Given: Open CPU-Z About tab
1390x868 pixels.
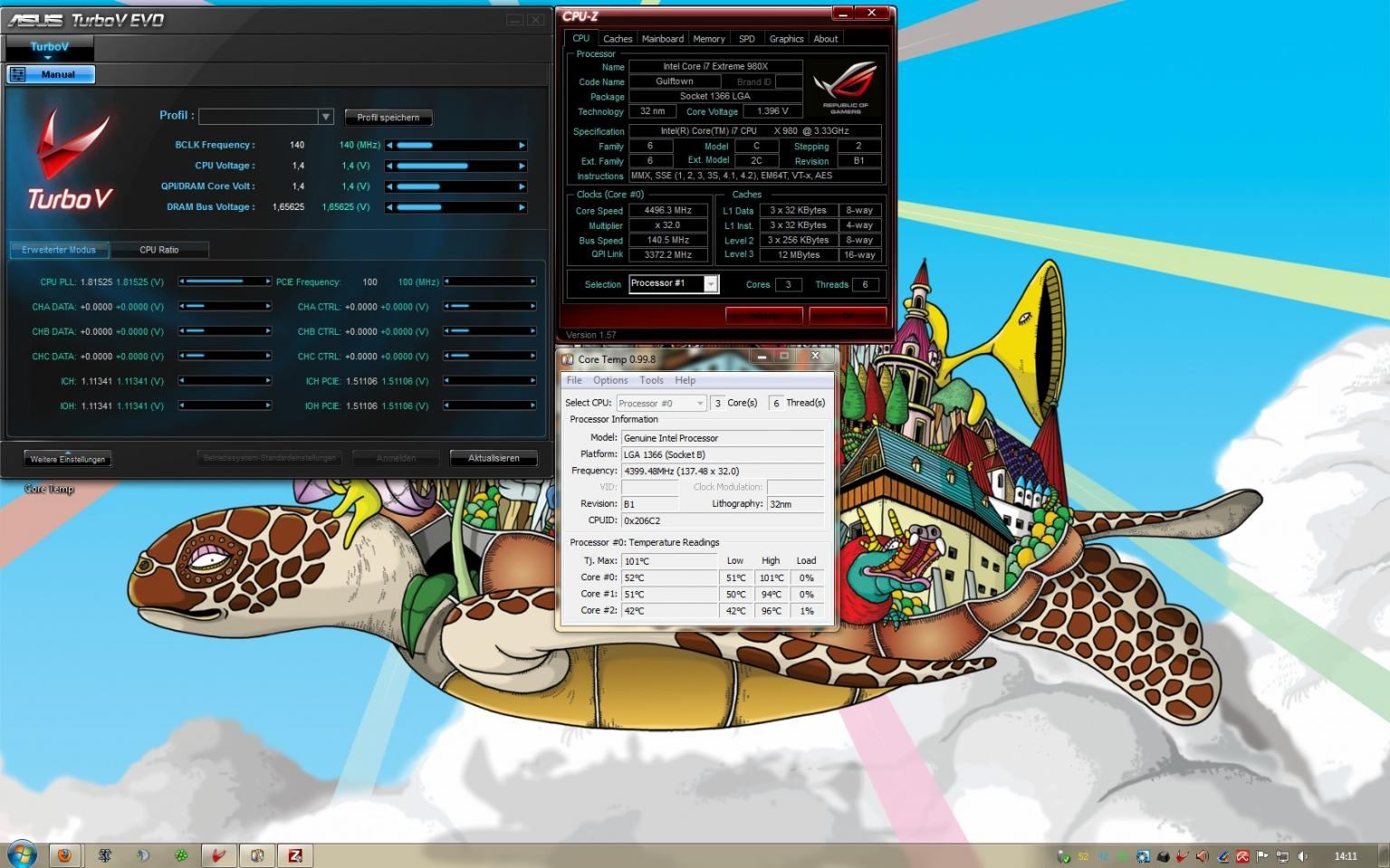Looking at the screenshot, I should 826,39.
